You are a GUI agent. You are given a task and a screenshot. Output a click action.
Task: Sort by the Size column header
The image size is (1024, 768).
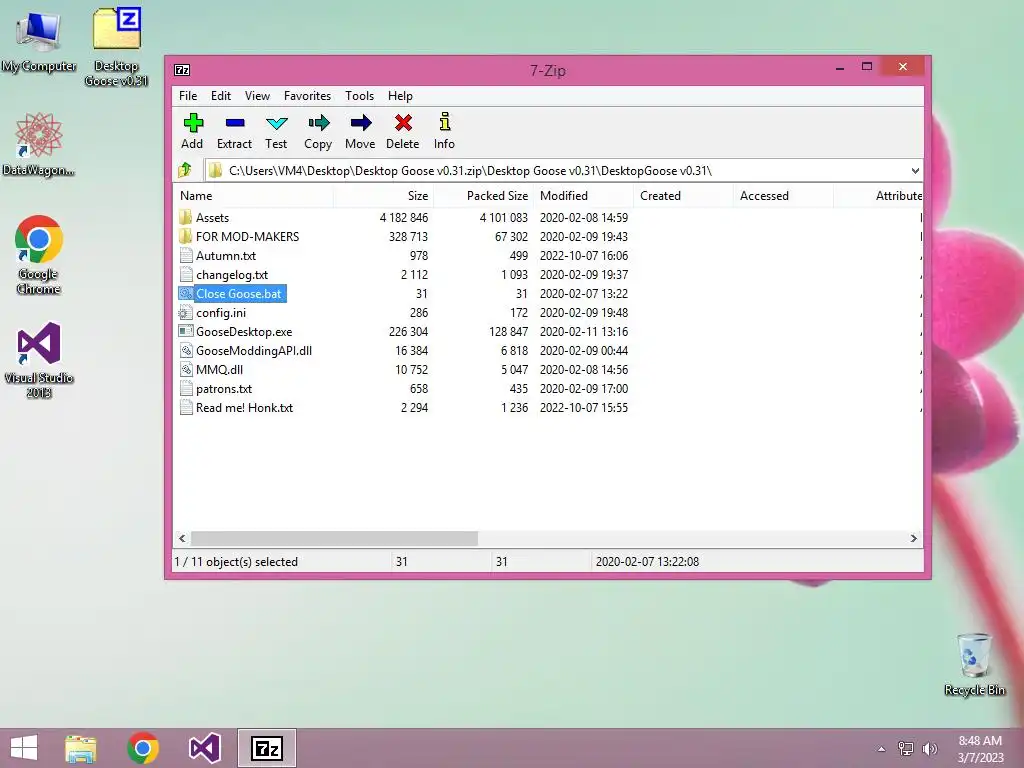pyautogui.click(x=383, y=196)
